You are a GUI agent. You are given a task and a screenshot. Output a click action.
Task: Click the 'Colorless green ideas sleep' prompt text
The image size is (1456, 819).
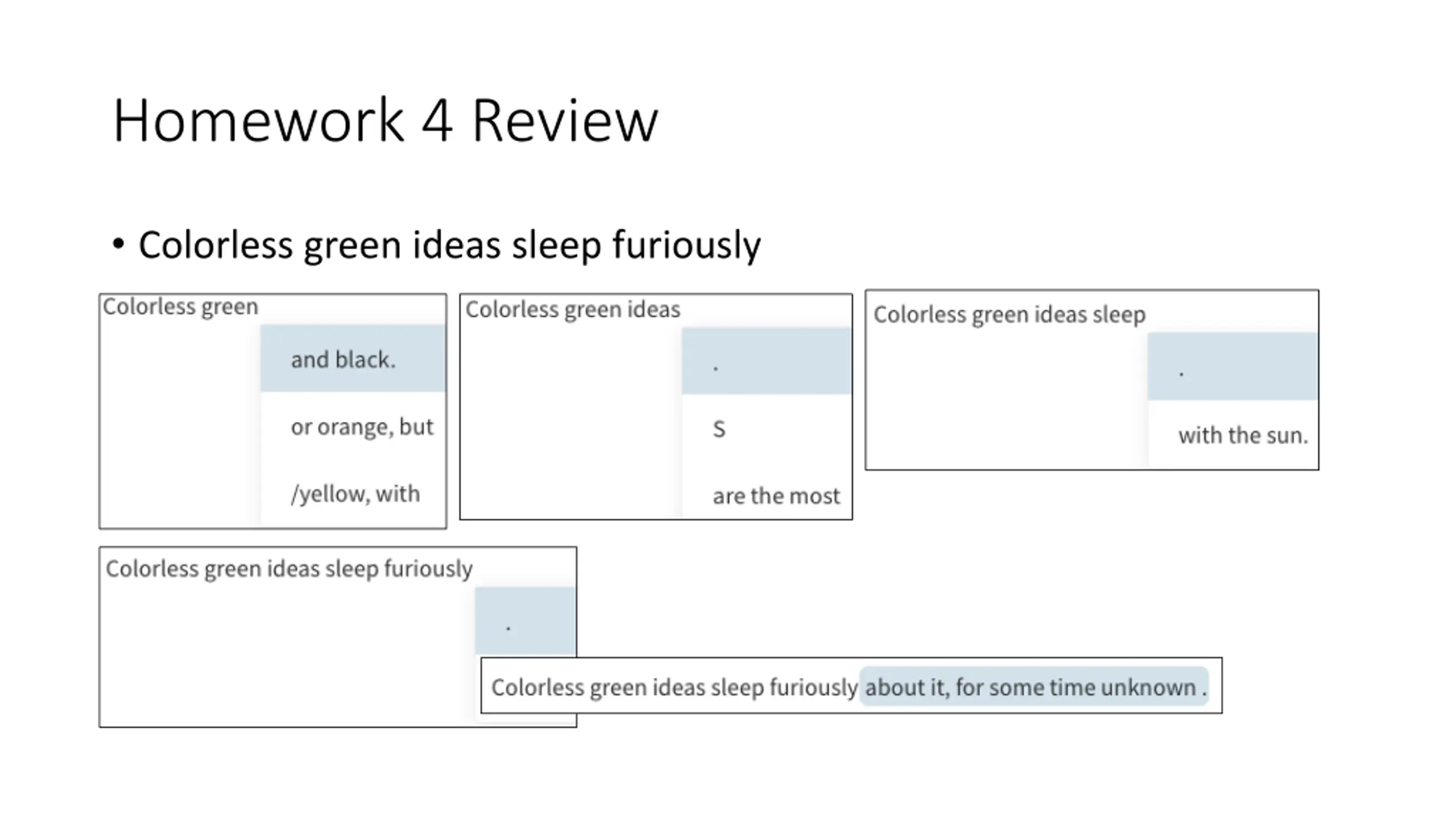[1009, 315]
